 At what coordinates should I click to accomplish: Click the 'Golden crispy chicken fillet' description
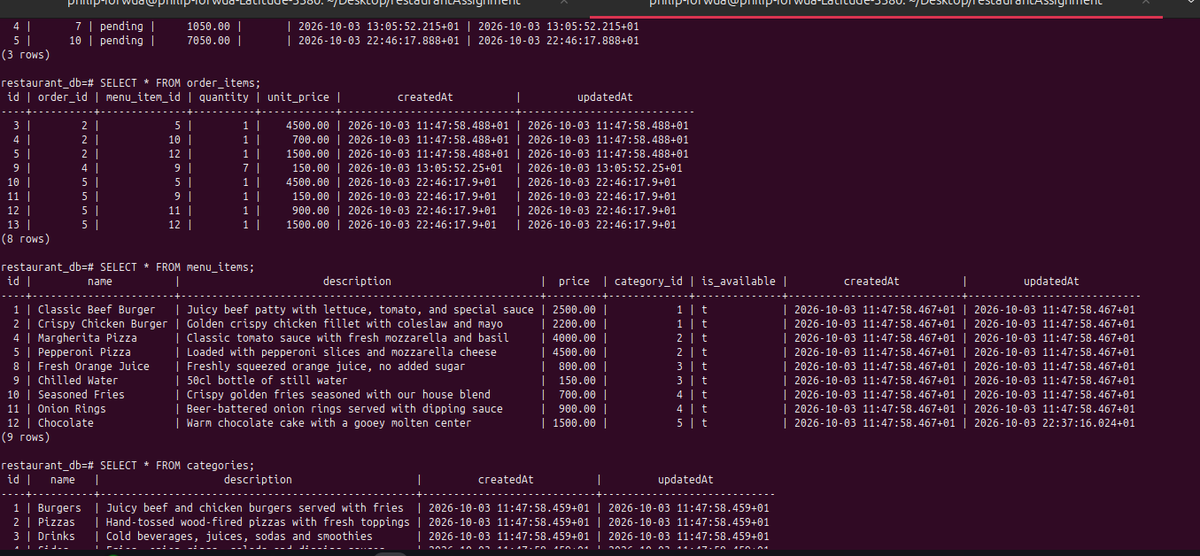[x=345, y=324]
